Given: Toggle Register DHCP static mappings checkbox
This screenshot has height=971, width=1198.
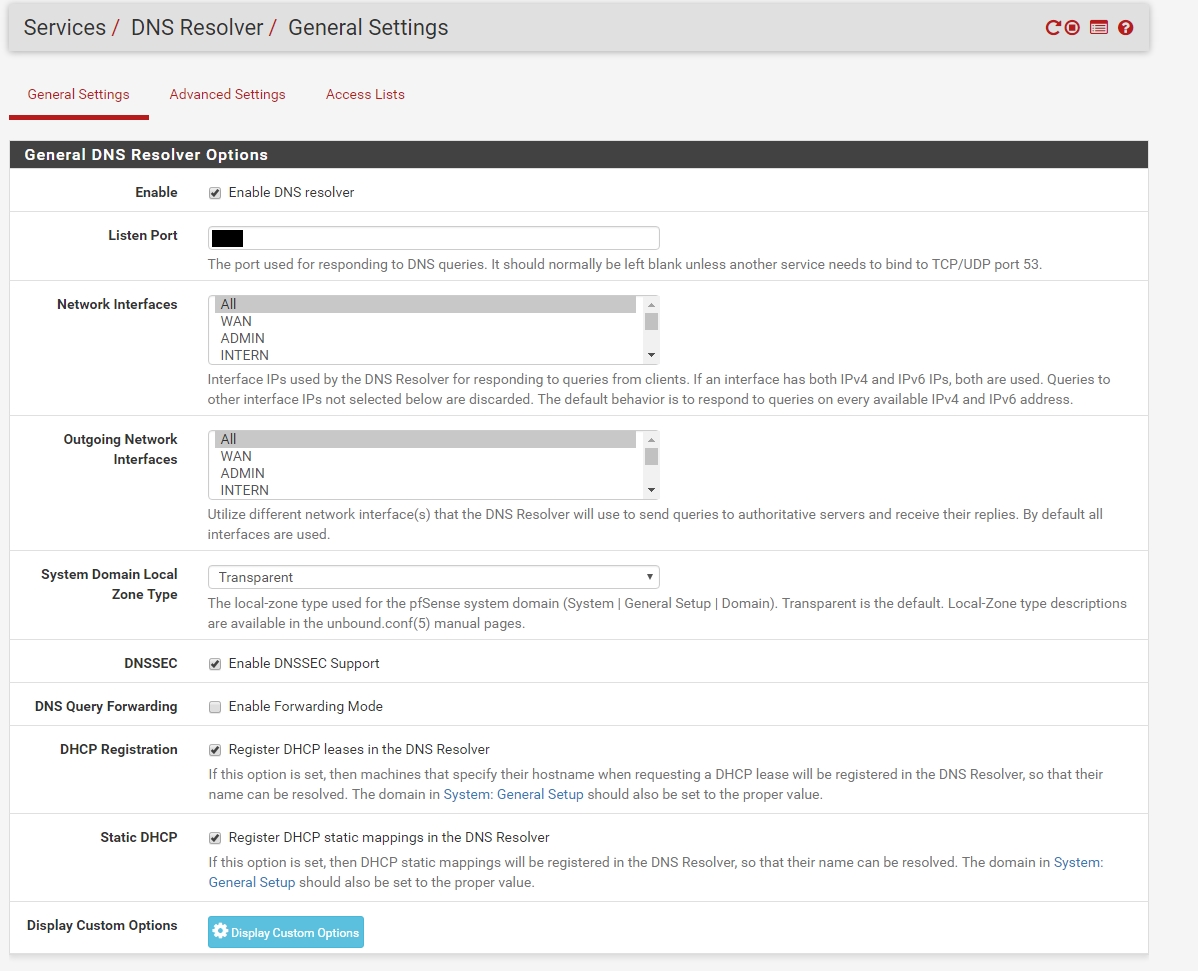Looking at the screenshot, I should [x=215, y=838].
